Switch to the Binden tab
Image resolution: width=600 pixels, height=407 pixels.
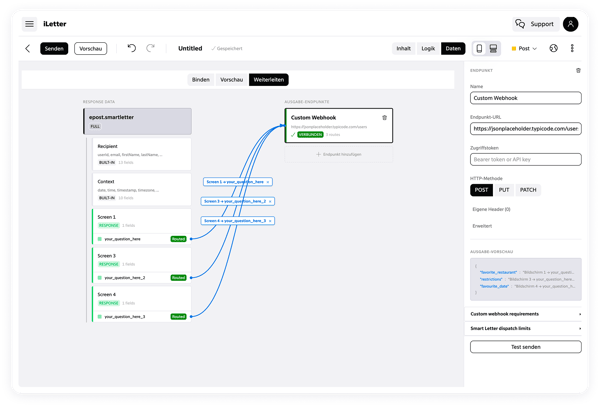(201, 80)
